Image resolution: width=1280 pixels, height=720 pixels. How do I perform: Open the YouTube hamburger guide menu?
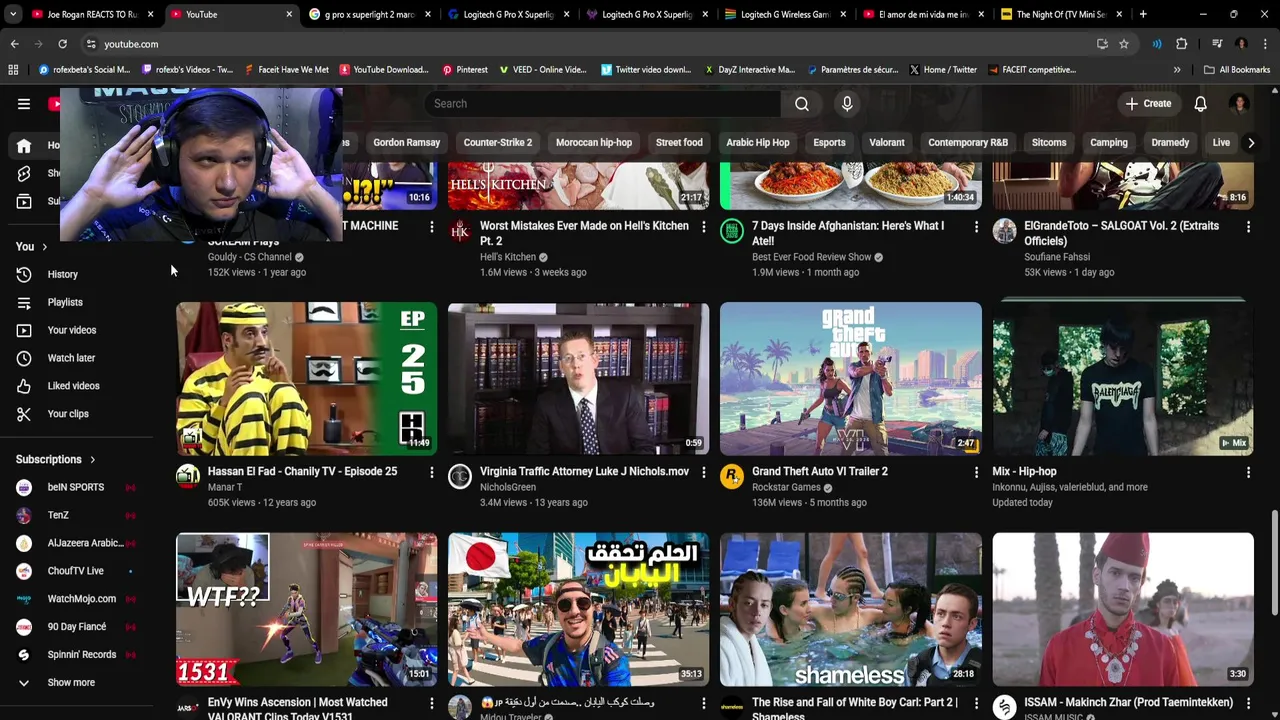pos(23,103)
